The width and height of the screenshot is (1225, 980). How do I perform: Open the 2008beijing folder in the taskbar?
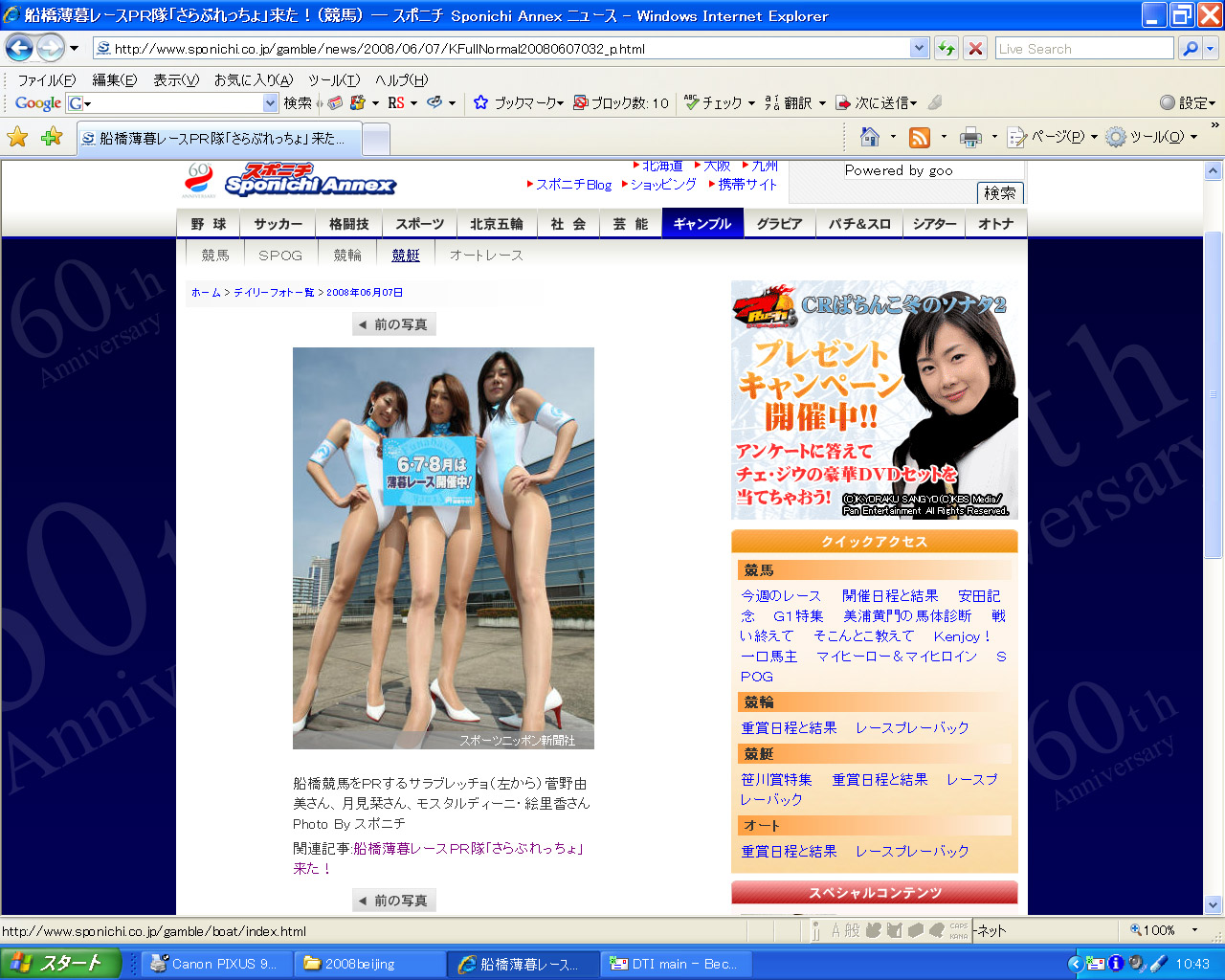pyautogui.click(x=370, y=964)
